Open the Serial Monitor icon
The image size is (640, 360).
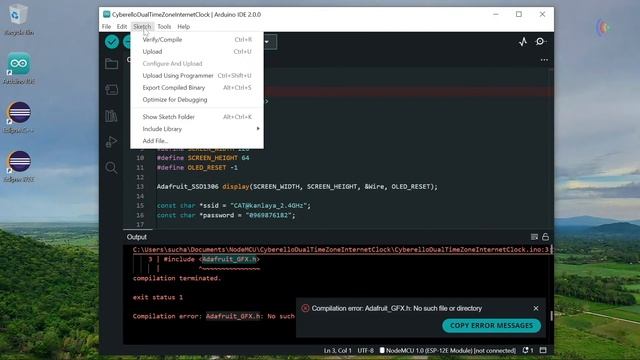pos(540,41)
